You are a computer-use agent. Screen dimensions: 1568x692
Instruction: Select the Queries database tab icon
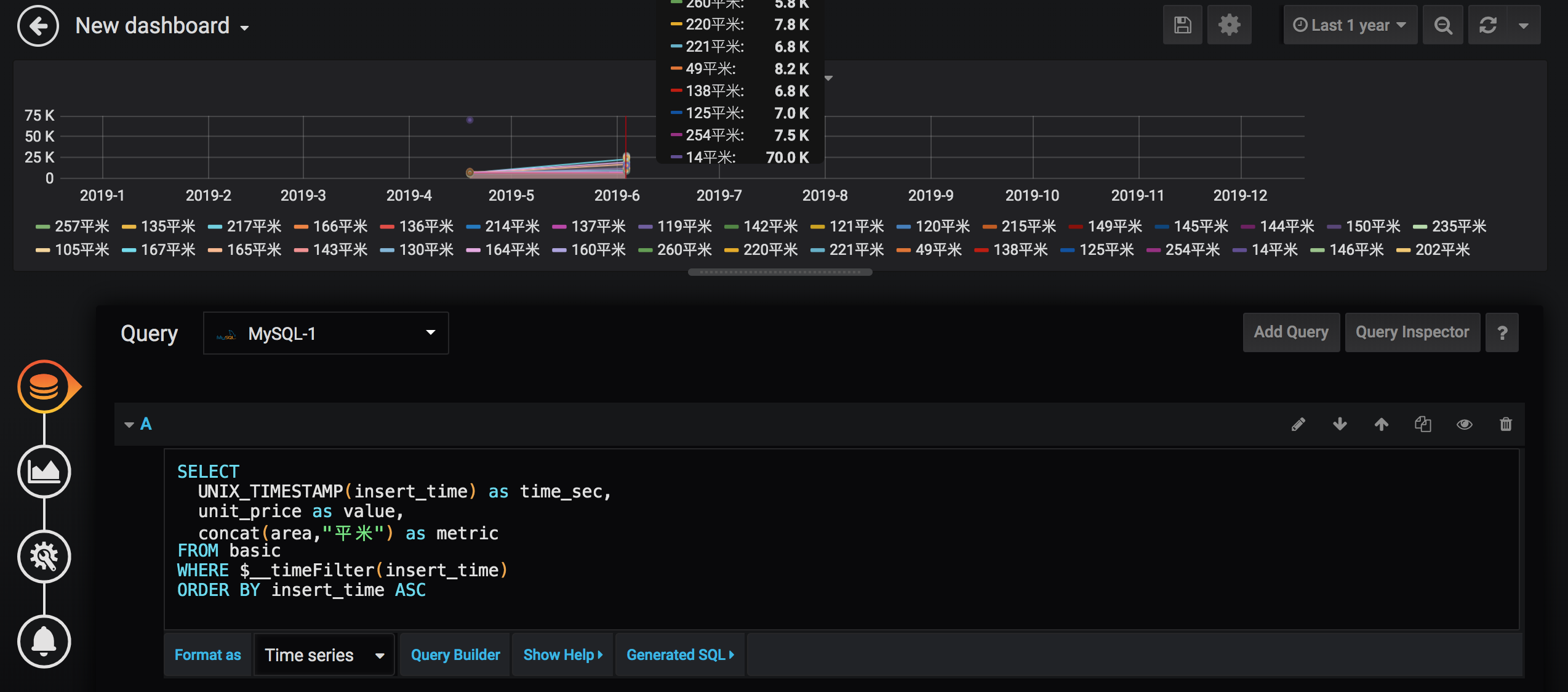[x=44, y=387]
